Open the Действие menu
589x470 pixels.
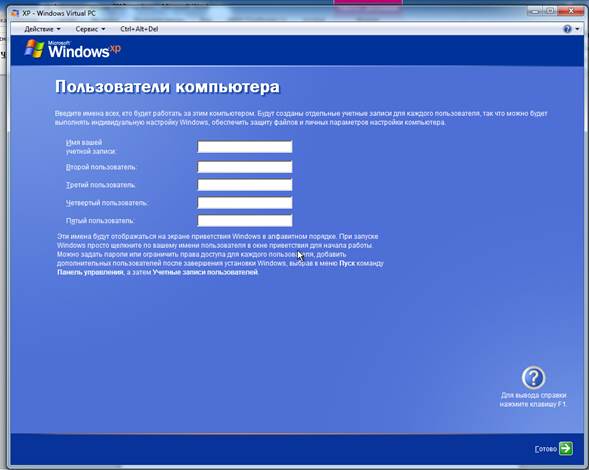[42, 29]
